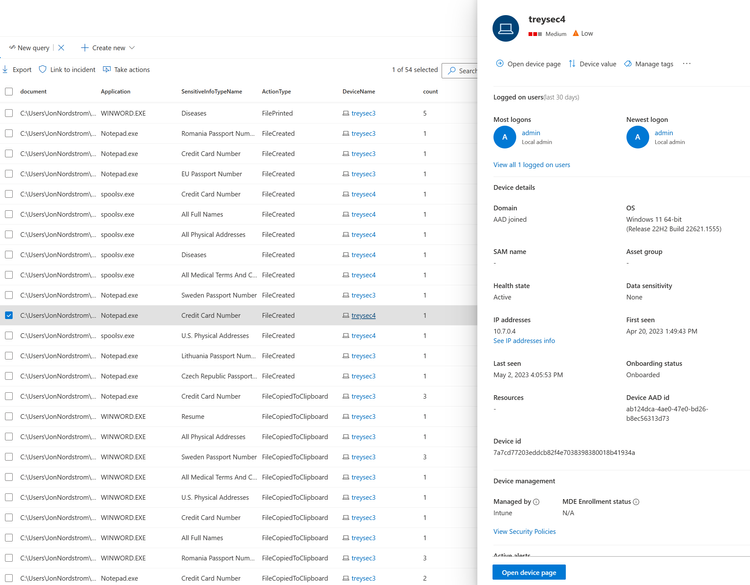Click the Create new plus icon
The height and width of the screenshot is (585, 750).
[85, 48]
